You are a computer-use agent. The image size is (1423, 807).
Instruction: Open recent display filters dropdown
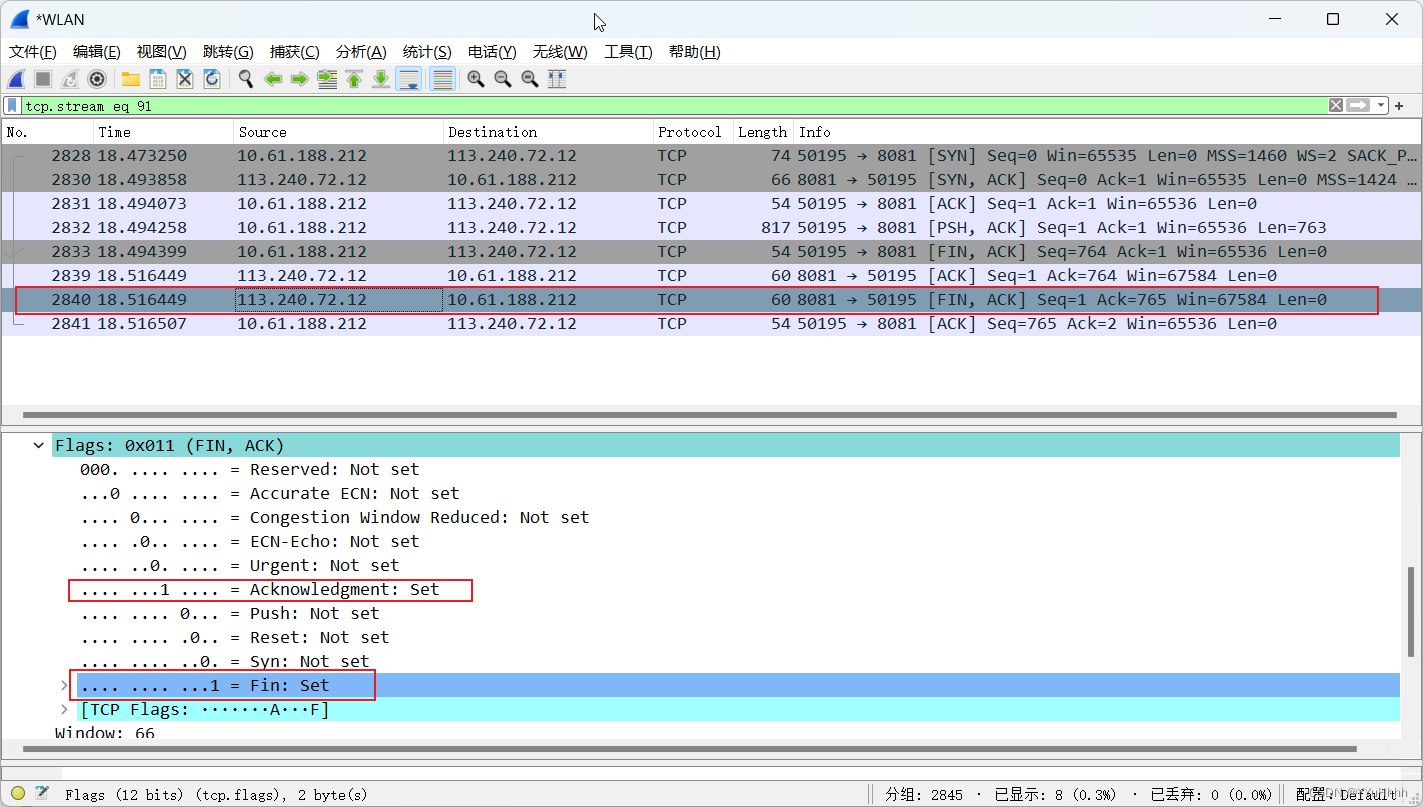(1381, 105)
